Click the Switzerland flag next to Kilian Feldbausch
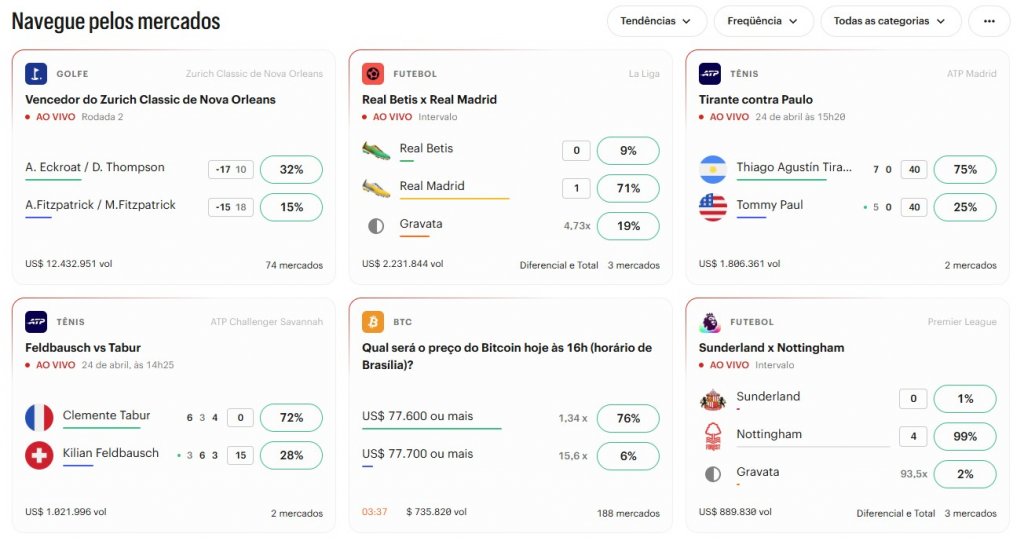The height and width of the screenshot is (541, 1024). point(39,455)
